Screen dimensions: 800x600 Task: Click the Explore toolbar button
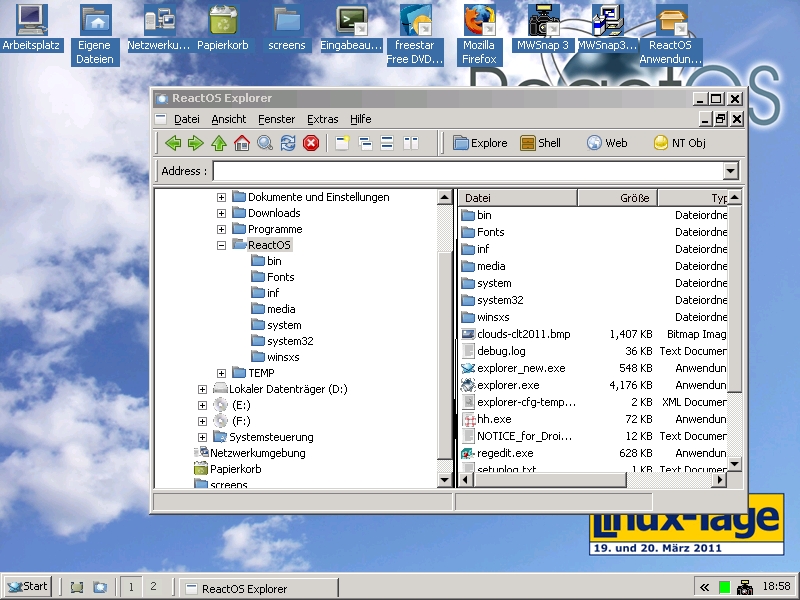pos(480,143)
